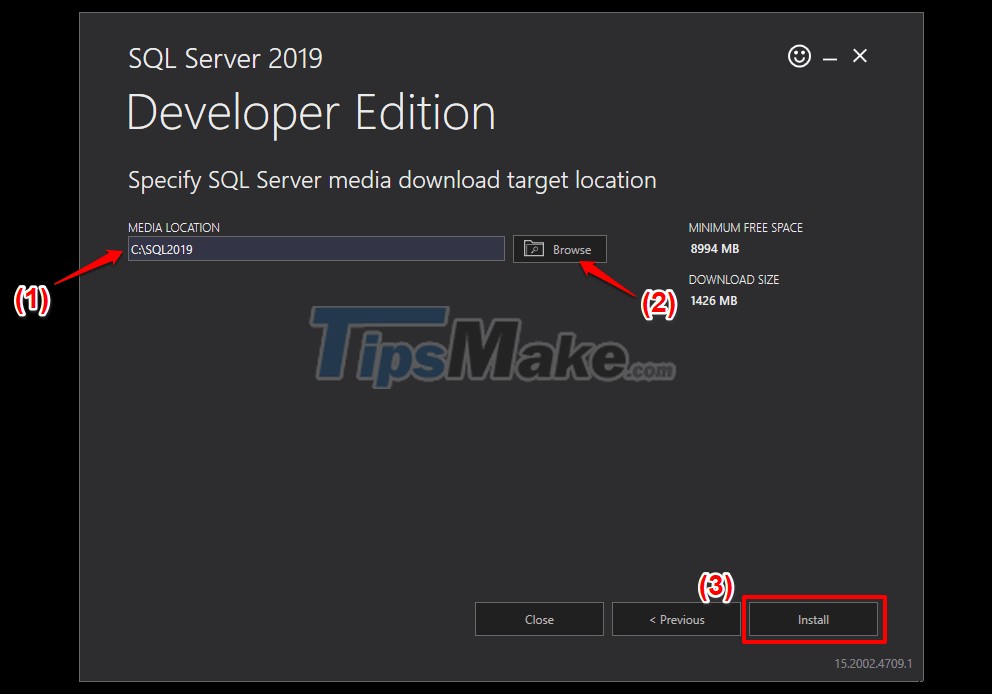Minimize the installer window
This screenshot has width=992, height=694.
click(830, 59)
